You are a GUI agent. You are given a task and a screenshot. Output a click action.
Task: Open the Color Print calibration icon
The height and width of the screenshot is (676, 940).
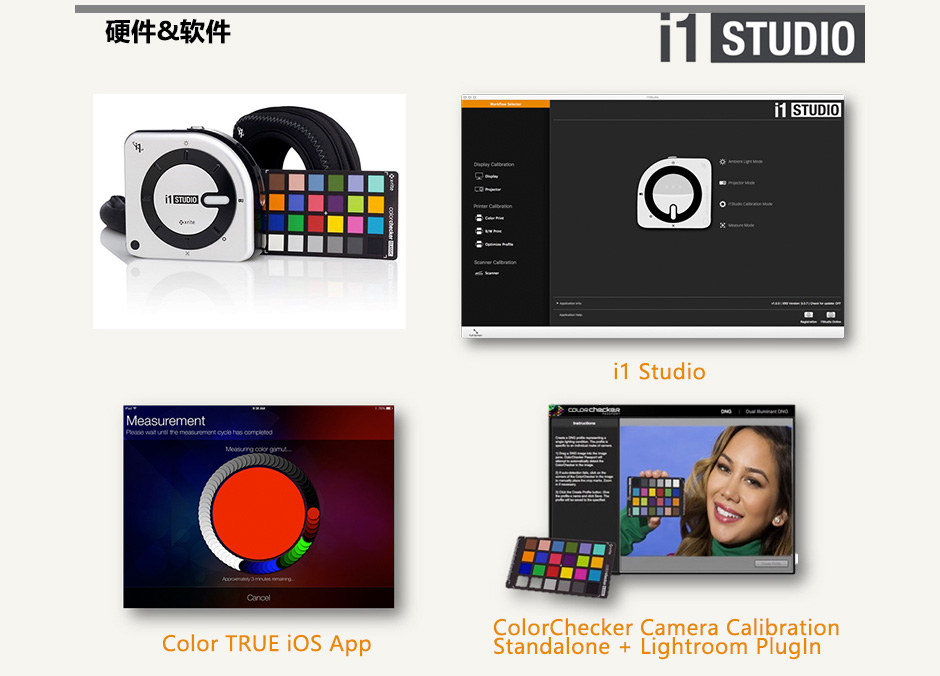pos(479,218)
